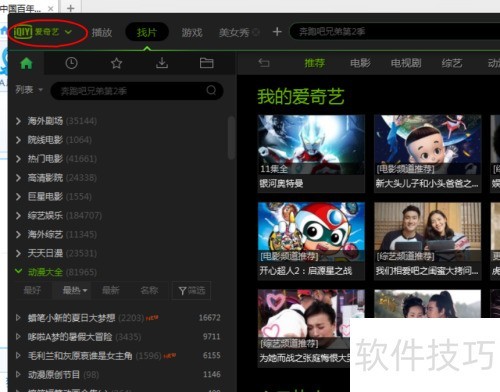This screenshot has width=500, height=392.
Task: Switch to the 找片 tab
Action: click(x=147, y=32)
